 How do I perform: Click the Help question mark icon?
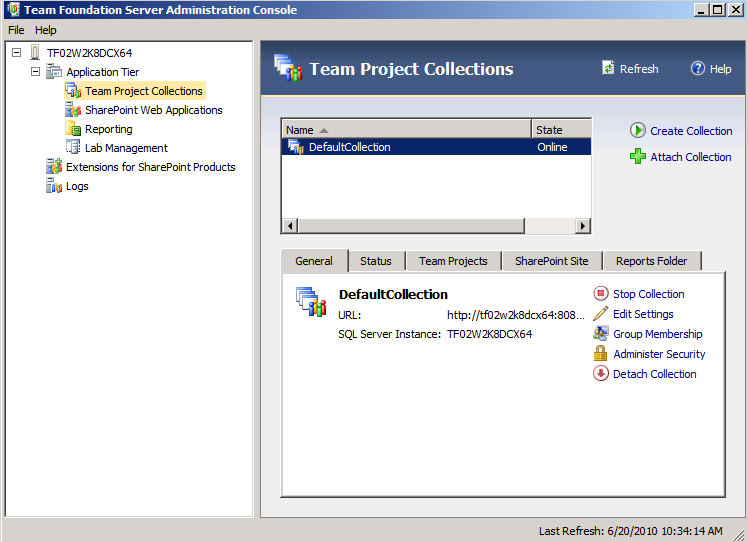697,68
